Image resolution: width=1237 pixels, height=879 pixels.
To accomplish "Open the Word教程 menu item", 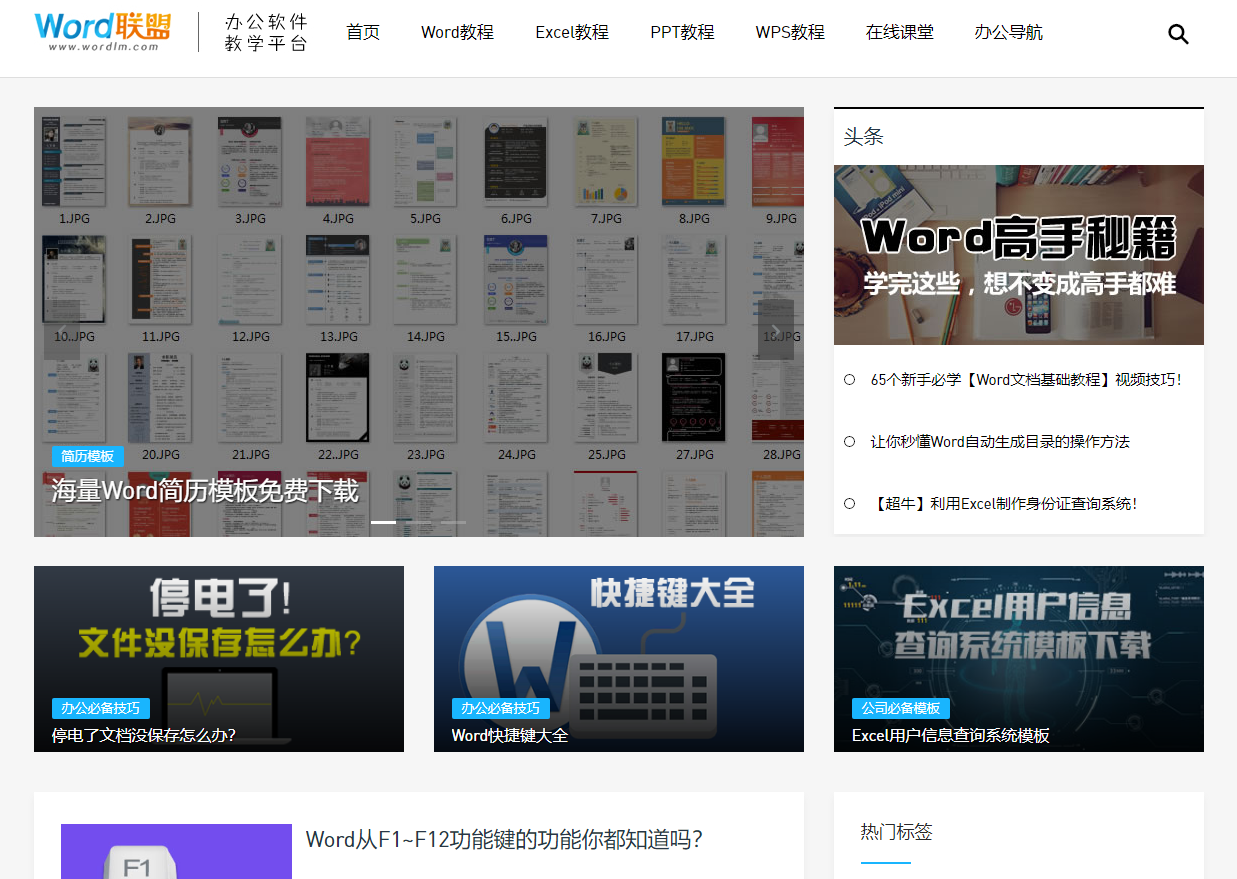I will (457, 32).
